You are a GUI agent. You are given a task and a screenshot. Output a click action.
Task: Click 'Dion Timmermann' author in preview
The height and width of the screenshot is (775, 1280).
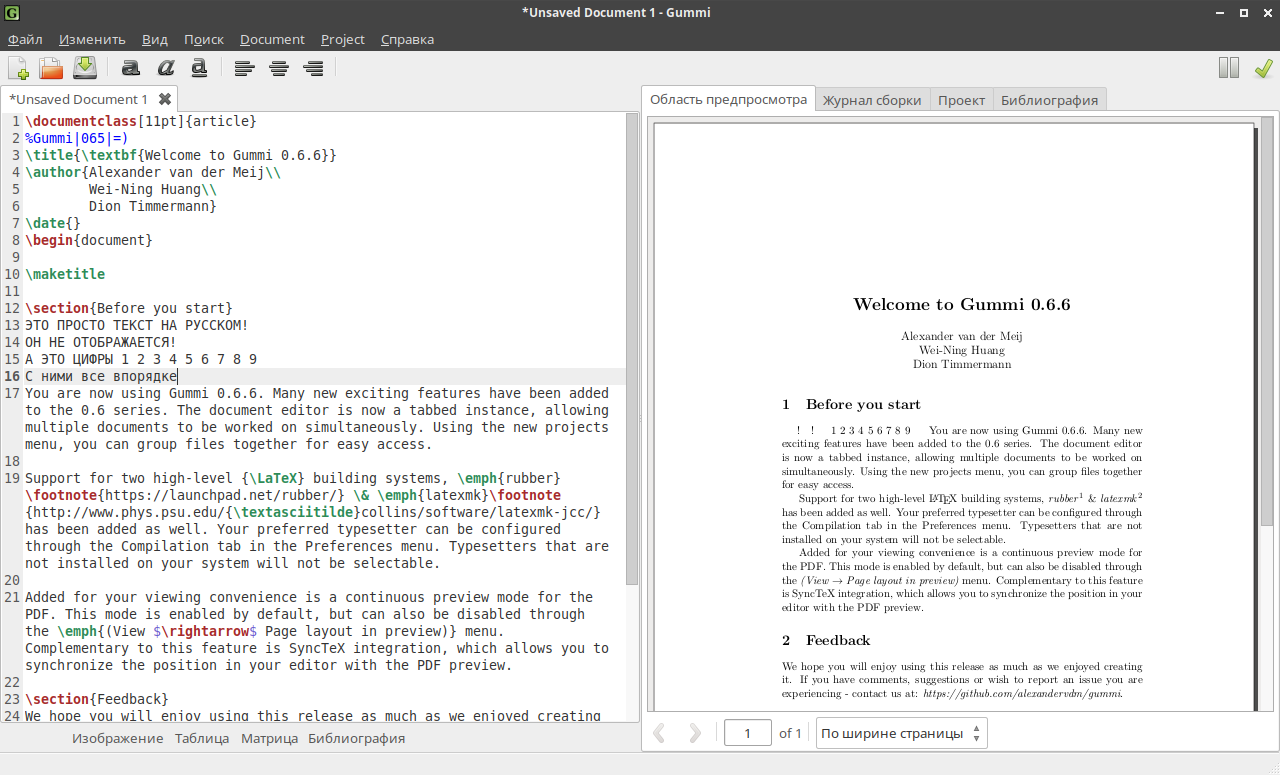point(961,364)
